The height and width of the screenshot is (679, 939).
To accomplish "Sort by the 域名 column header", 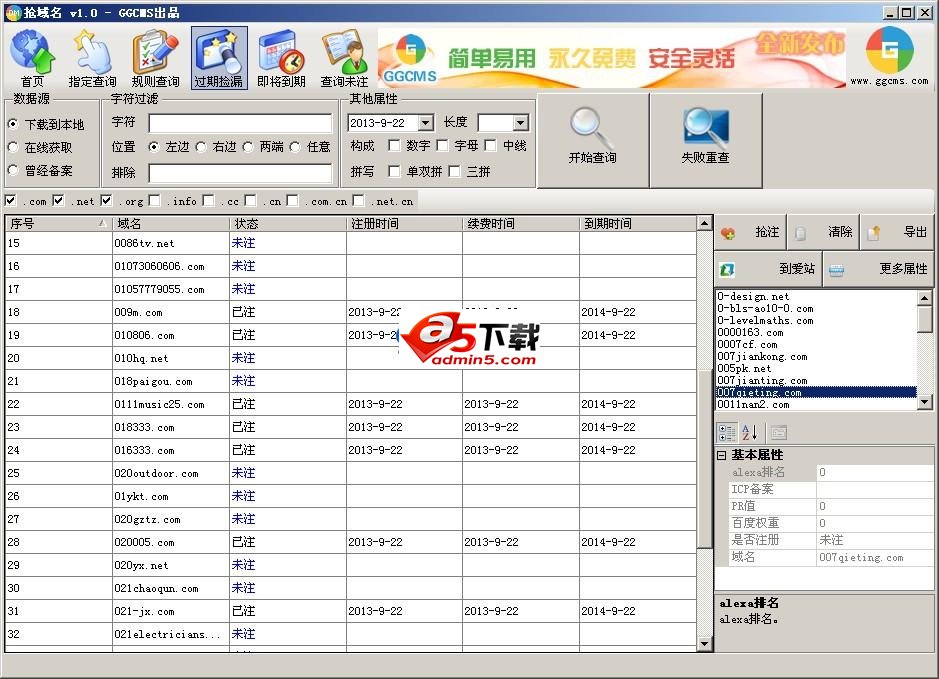I will 171,224.
